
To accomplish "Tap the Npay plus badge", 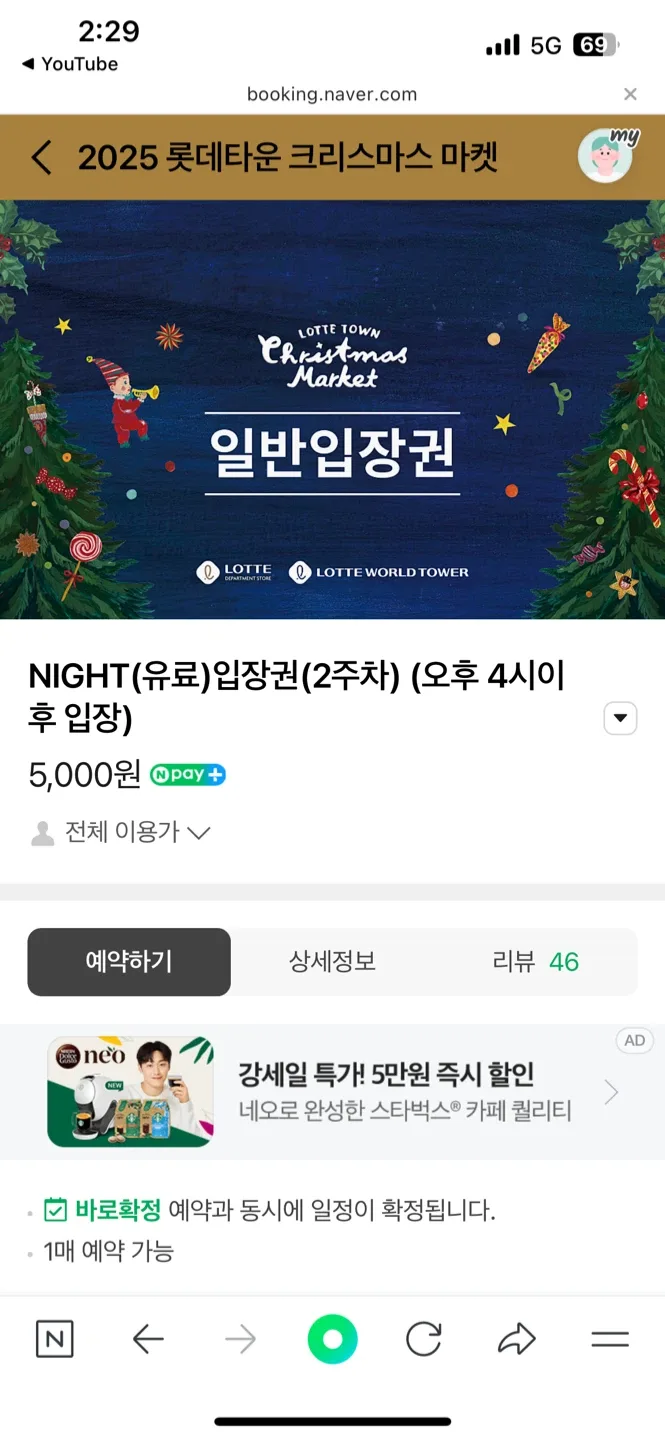I will [x=188, y=774].
